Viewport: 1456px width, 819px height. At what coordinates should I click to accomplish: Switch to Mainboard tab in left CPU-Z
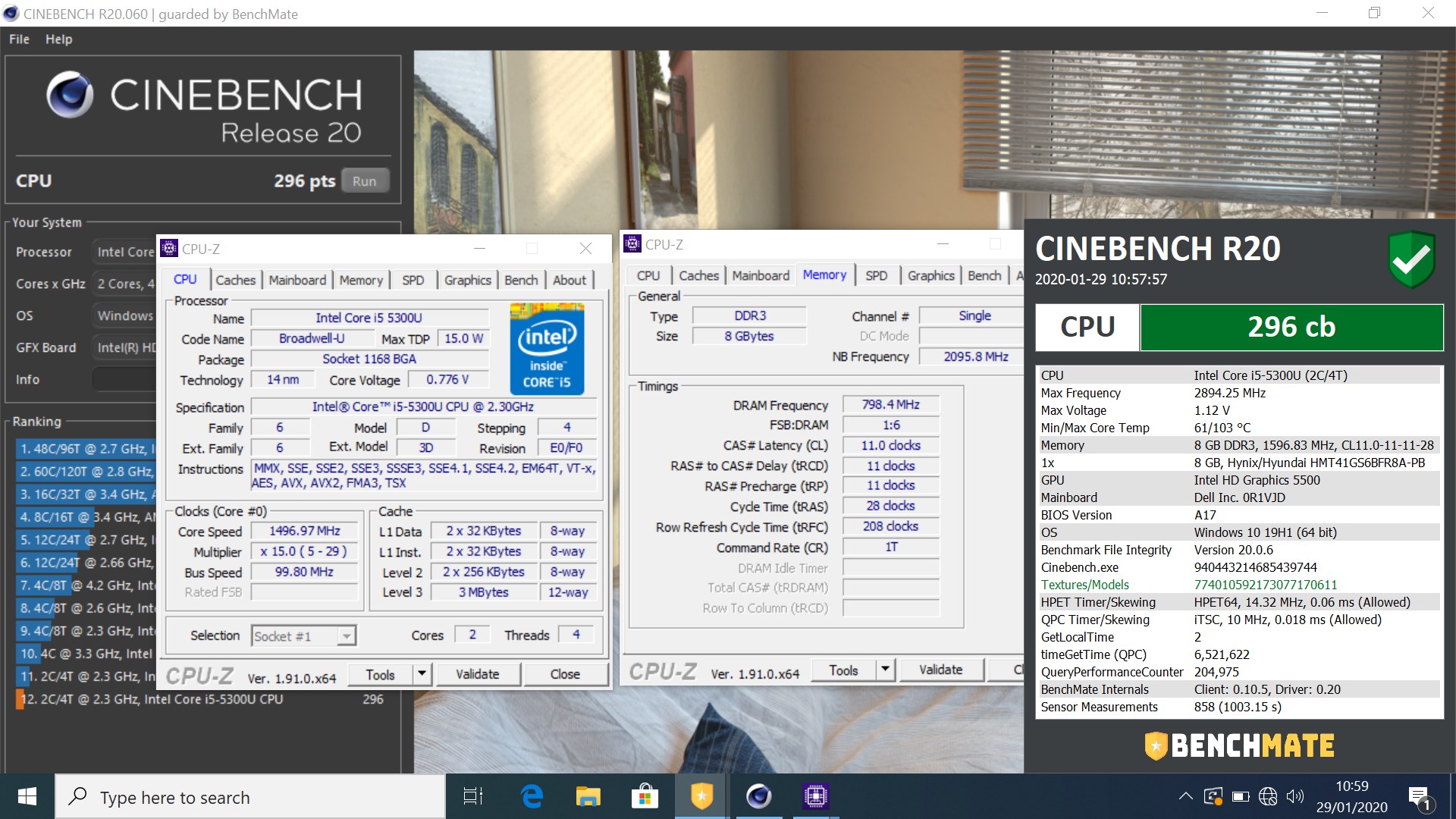pos(297,280)
